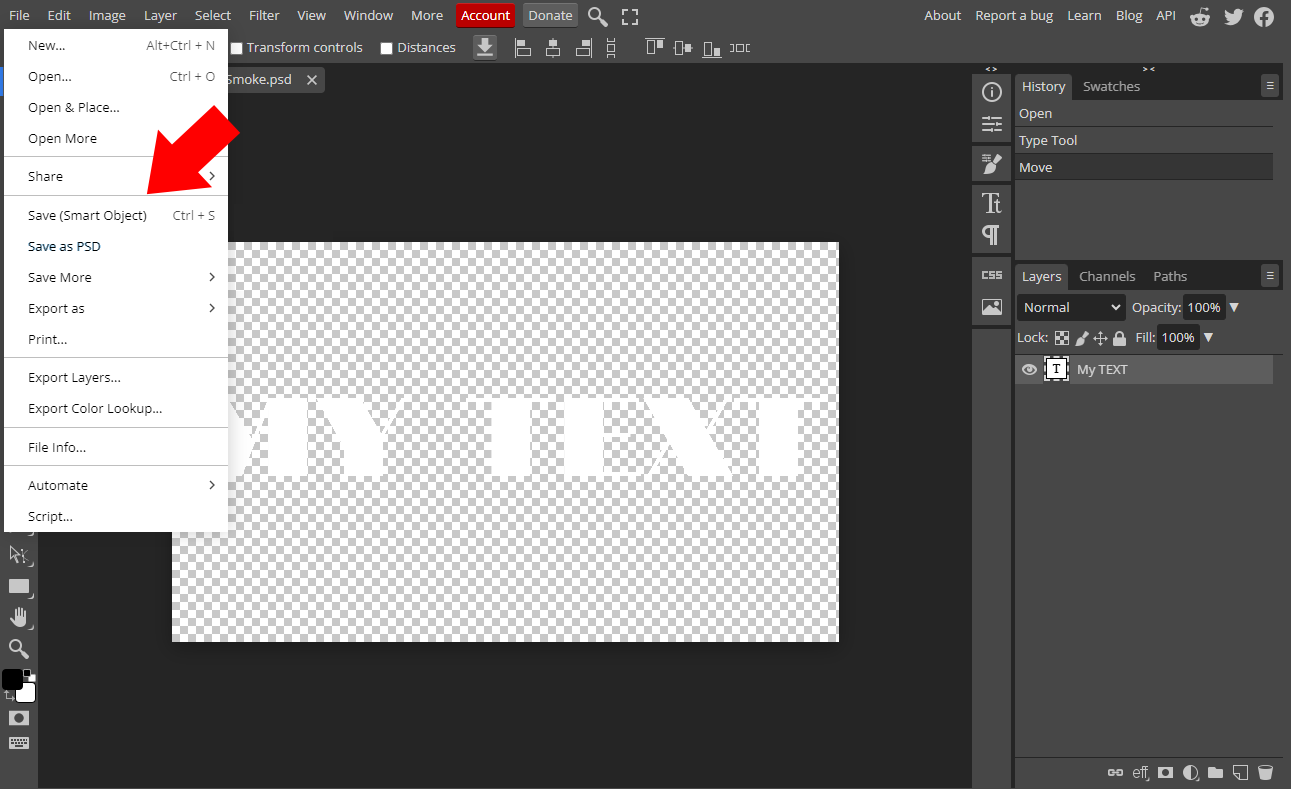
Task: Open the CSS panel icon
Action: click(992, 275)
